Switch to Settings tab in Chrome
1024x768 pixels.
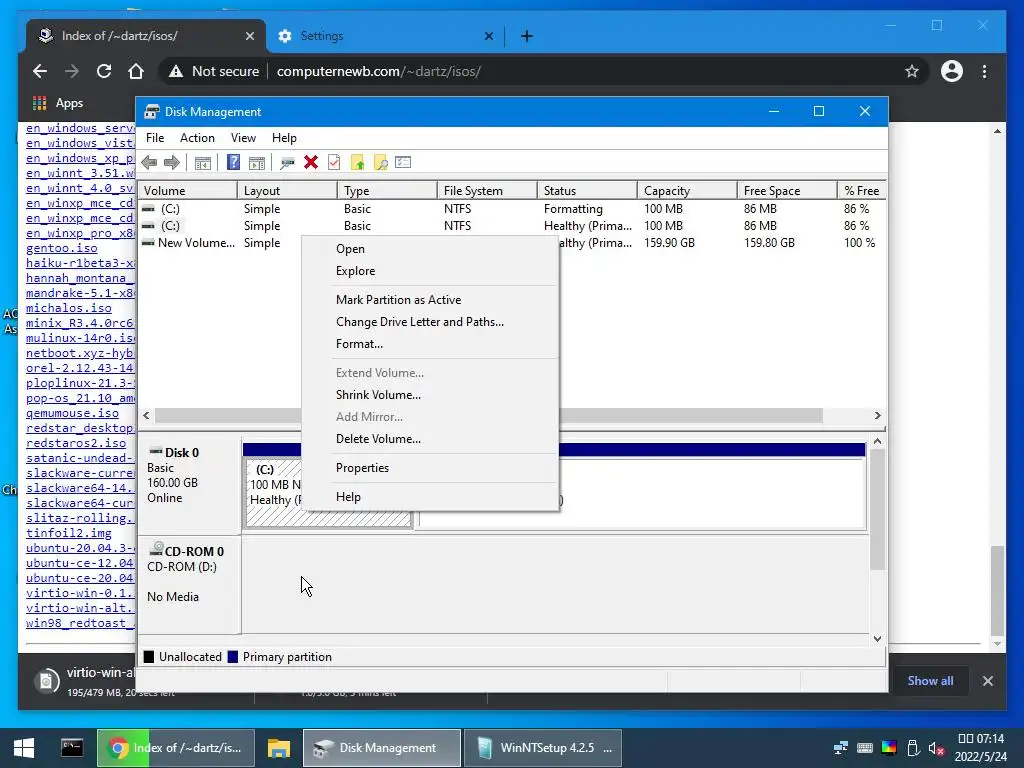pos(385,36)
